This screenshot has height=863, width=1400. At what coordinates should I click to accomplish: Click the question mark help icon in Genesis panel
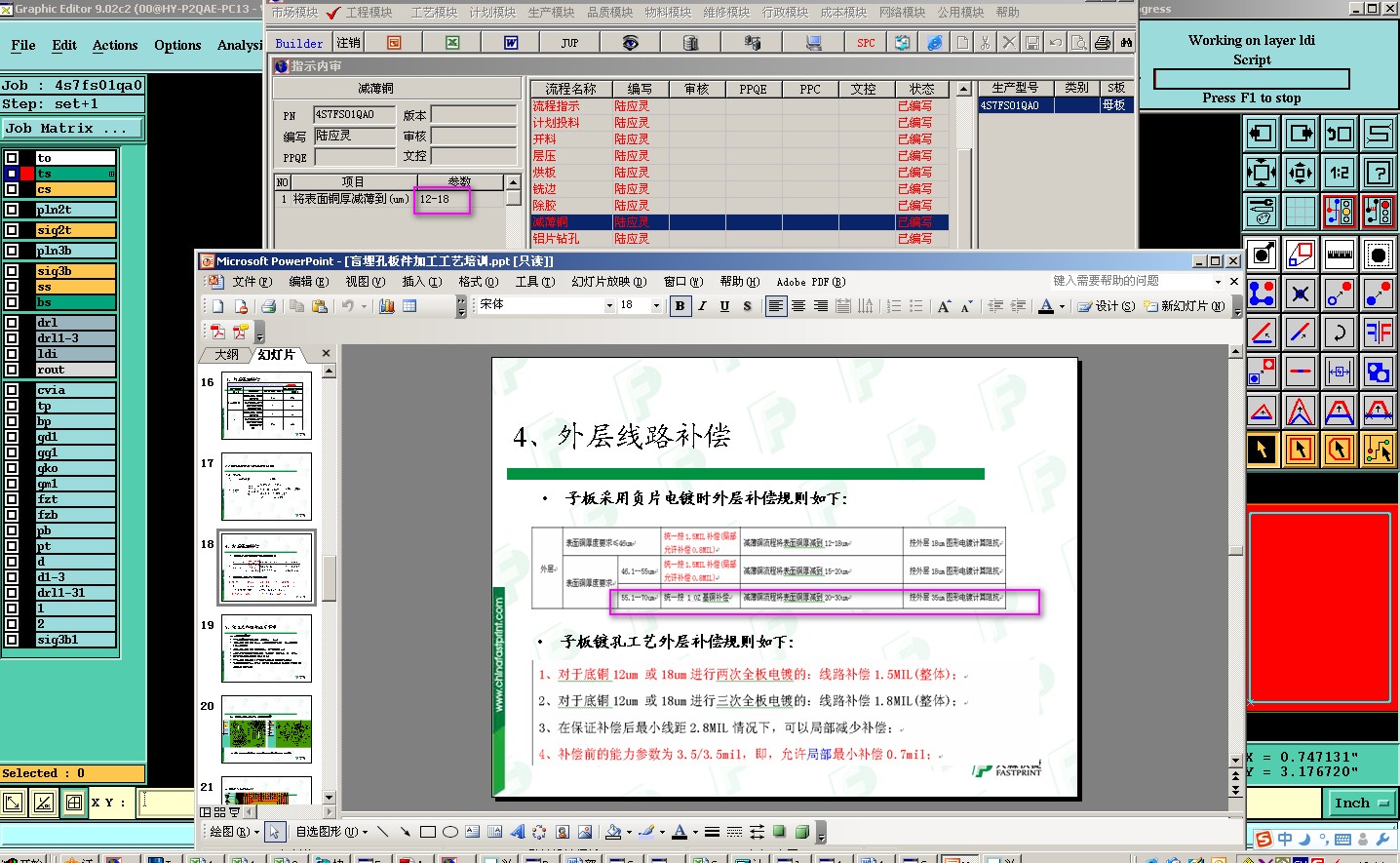point(1379,173)
